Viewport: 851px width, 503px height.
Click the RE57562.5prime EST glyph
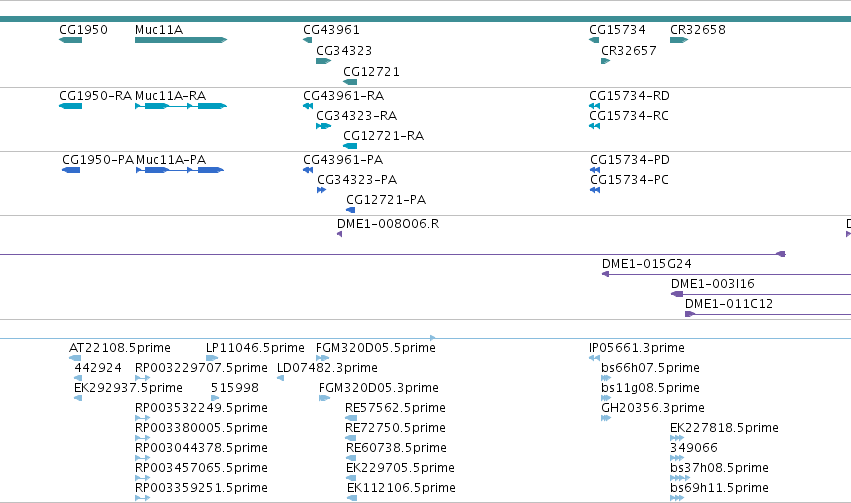click(351, 418)
